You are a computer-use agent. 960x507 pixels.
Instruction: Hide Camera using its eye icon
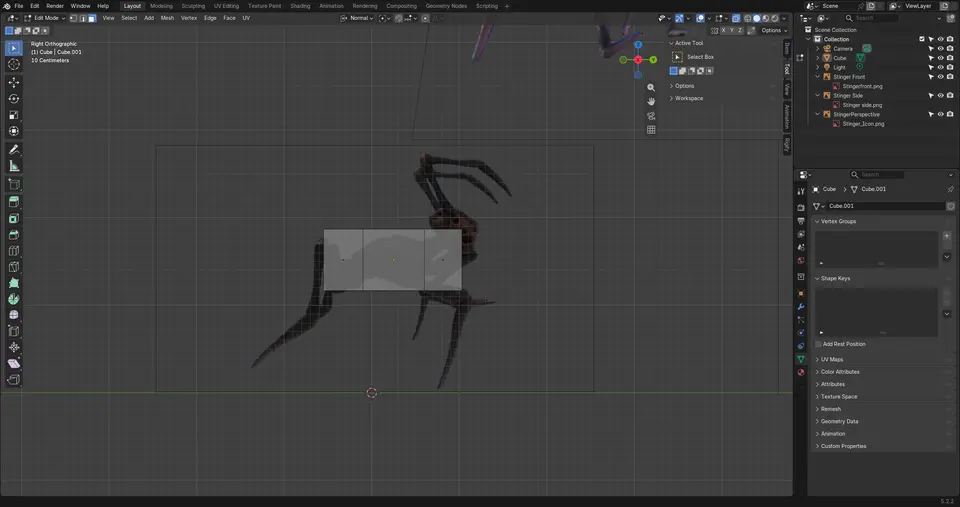pyautogui.click(x=940, y=48)
